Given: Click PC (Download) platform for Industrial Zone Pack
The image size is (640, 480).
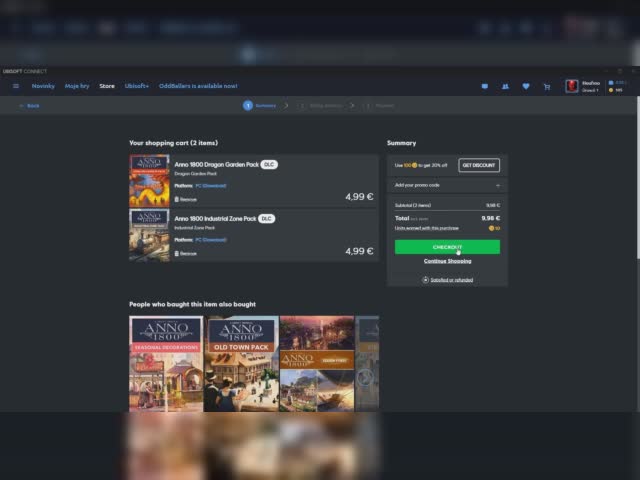Looking at the screenshot, I should click(211, 240).
